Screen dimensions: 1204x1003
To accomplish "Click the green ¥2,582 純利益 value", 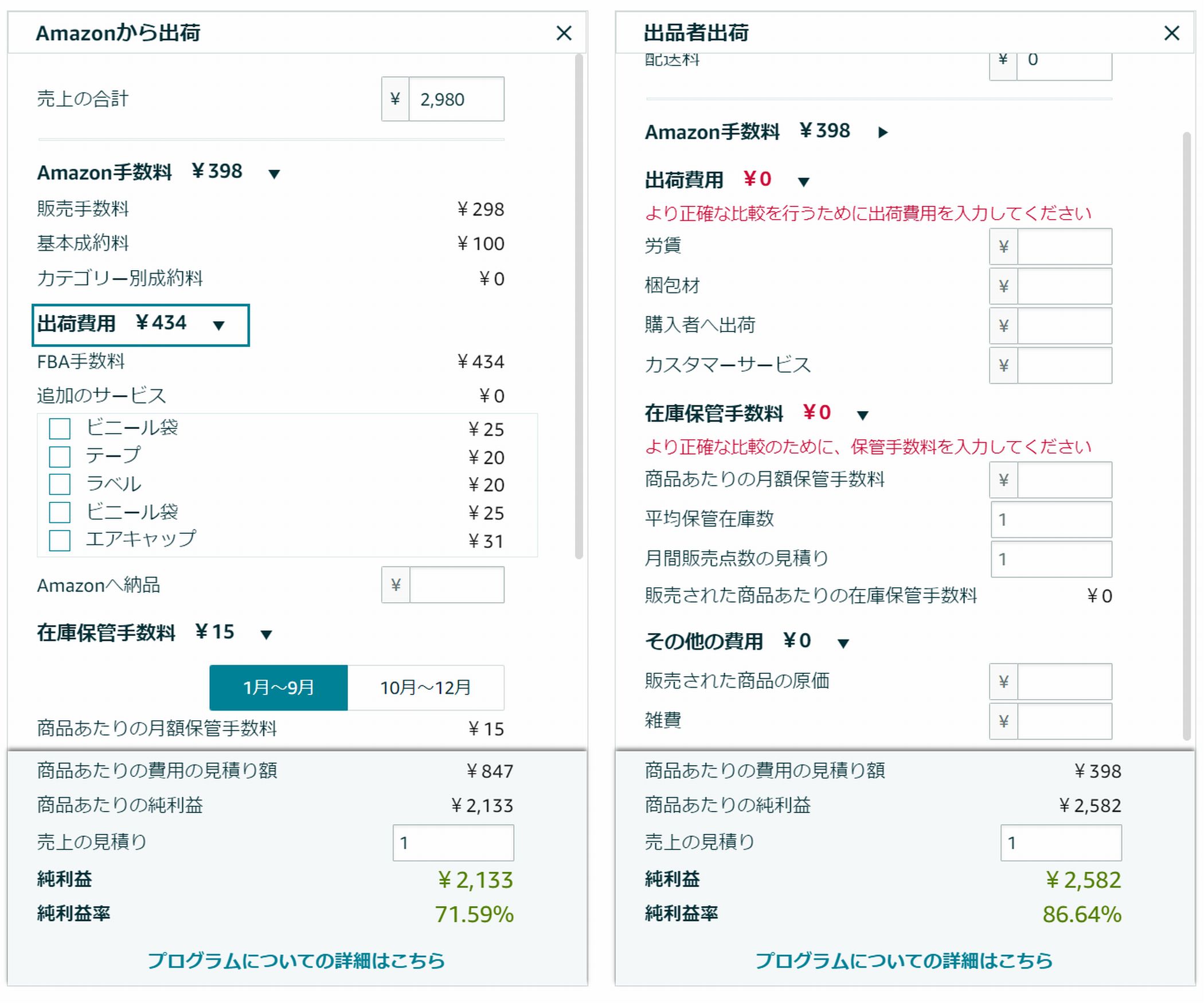I will pyautogui.click(x=1083, y=880).
